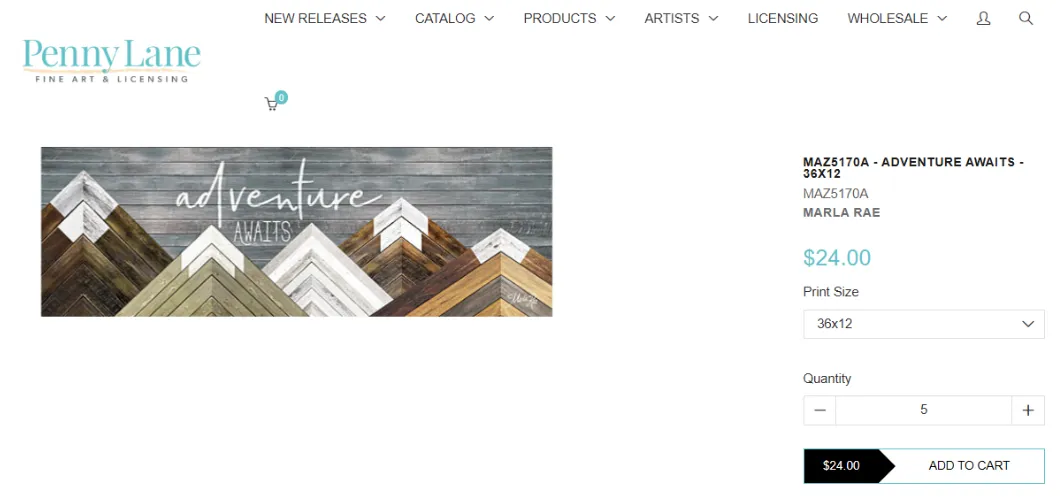Click the Adventure Awaits product image
This screenshot has width=1064, height=497.
click(x=297, y=232)
